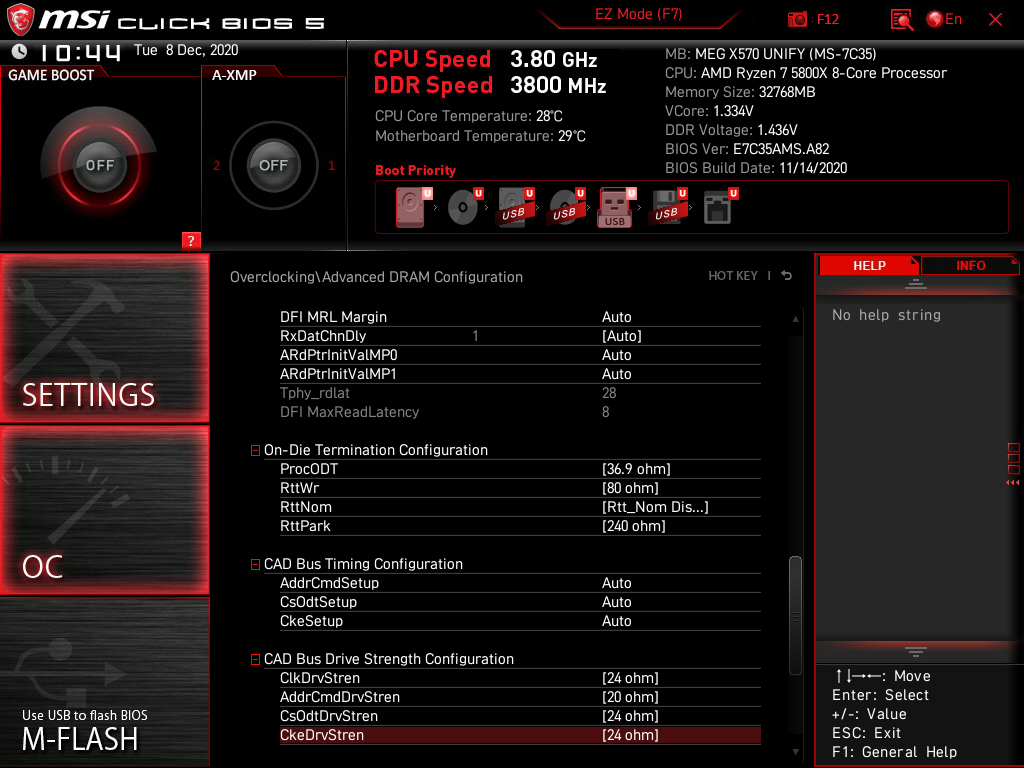The image size is (1024, 768).
Task: Switch to the INFO tab
Action: coord(970,266)
